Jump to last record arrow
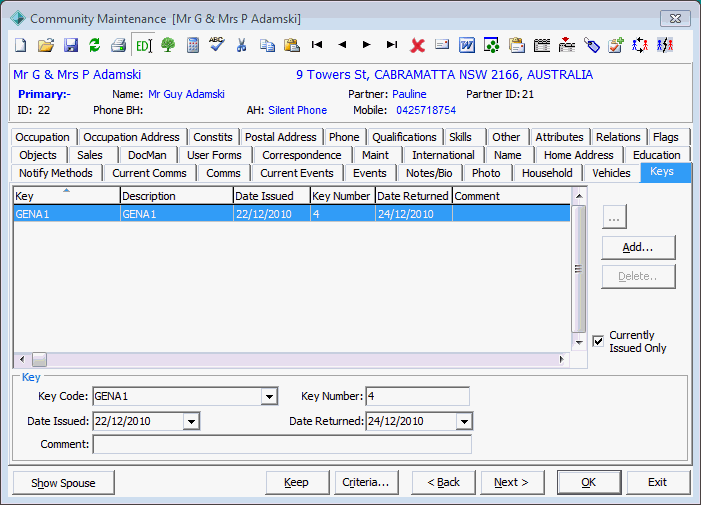 [392, 44]
